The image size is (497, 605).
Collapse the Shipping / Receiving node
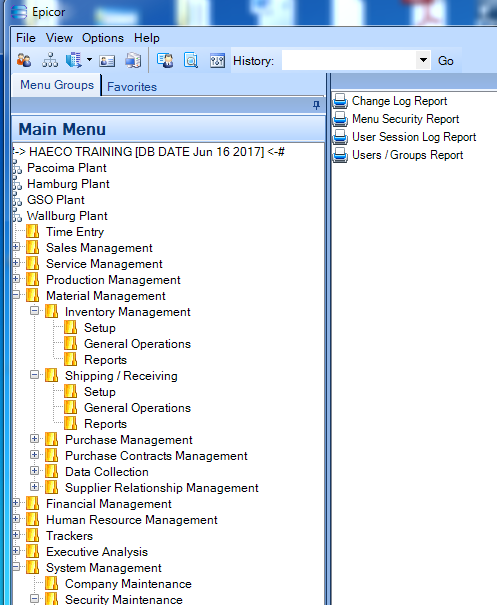tap(35, 375)
